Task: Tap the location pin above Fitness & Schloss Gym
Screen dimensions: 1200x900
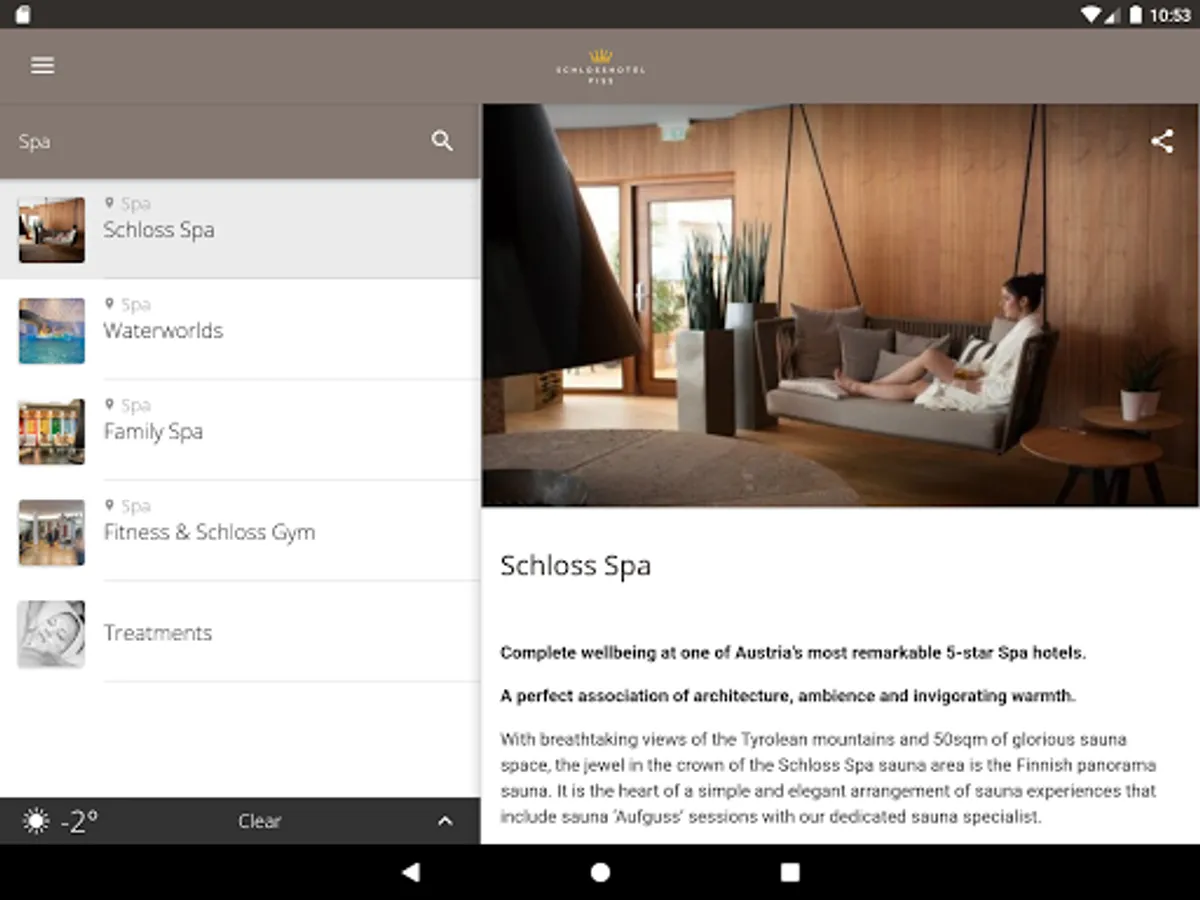Action: [x=109, y=506]
